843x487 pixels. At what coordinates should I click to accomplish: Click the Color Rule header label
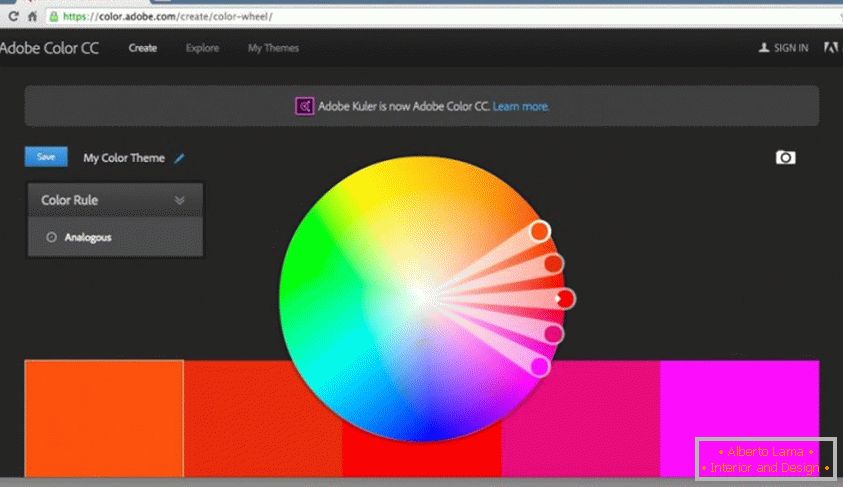pyautogui.click(x=69, y=200)
